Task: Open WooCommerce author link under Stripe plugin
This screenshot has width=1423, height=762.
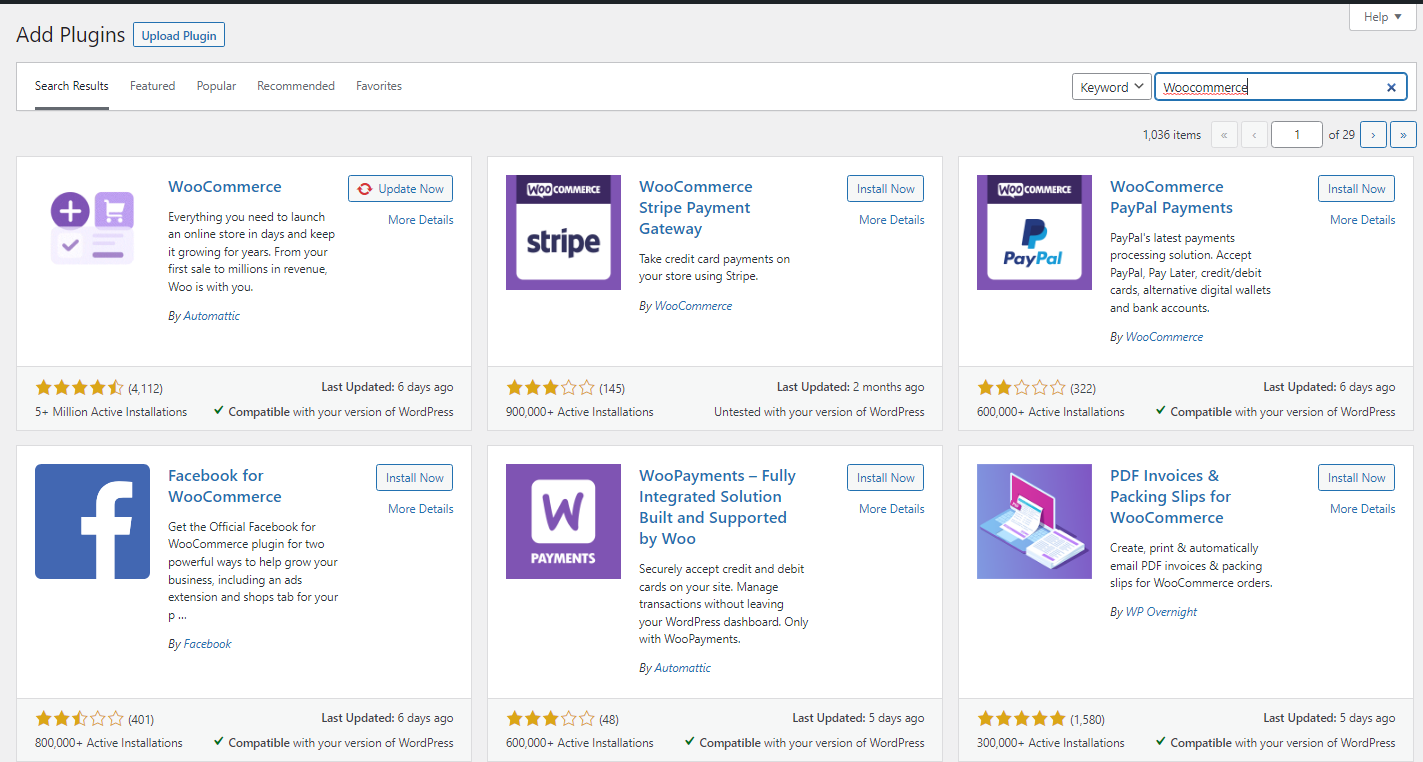Action: 693,306
